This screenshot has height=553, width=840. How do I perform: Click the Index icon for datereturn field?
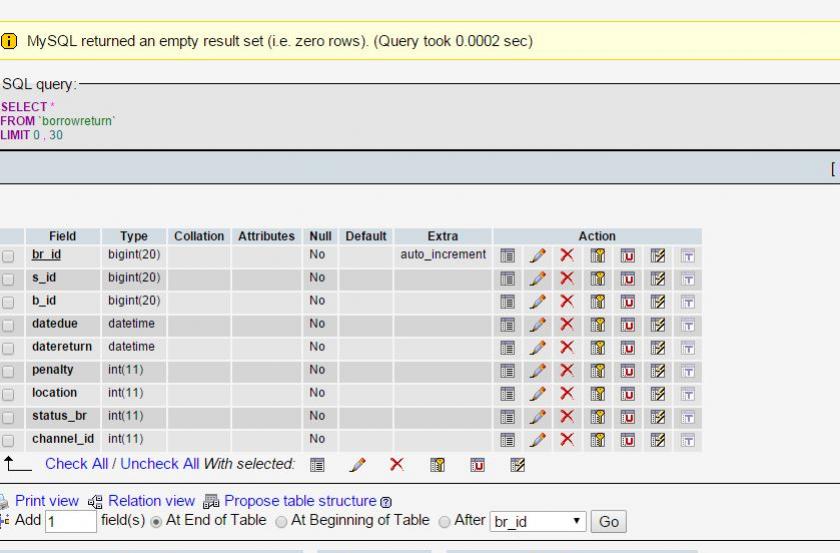coord(658,347)
